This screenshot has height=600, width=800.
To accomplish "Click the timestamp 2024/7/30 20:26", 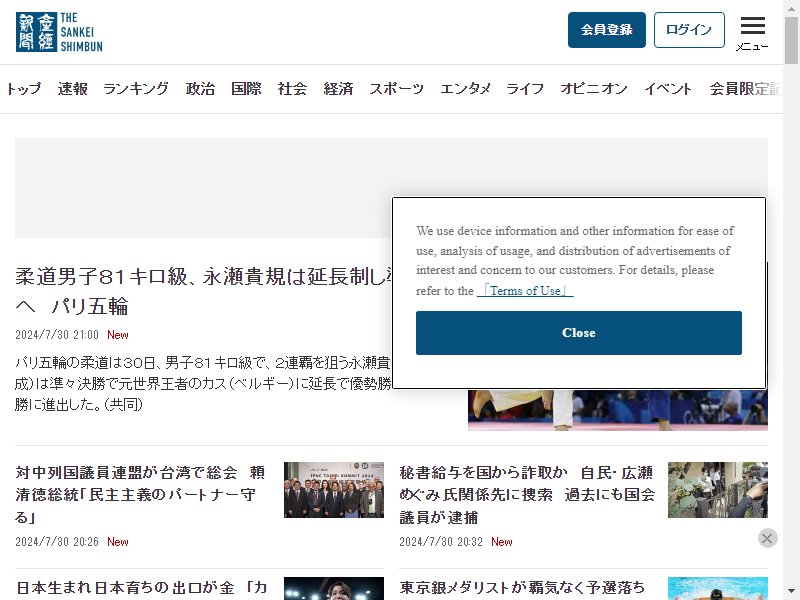I will pyautogui.click(x=57, y=542).
